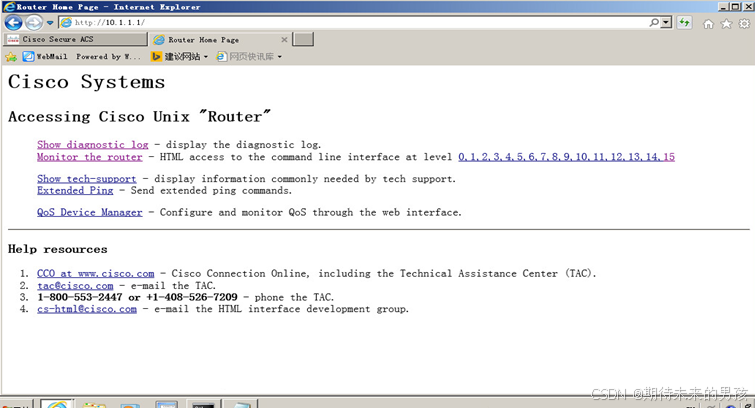
Task: Open the CCO at www.cisco.com link
Action: 95,274
